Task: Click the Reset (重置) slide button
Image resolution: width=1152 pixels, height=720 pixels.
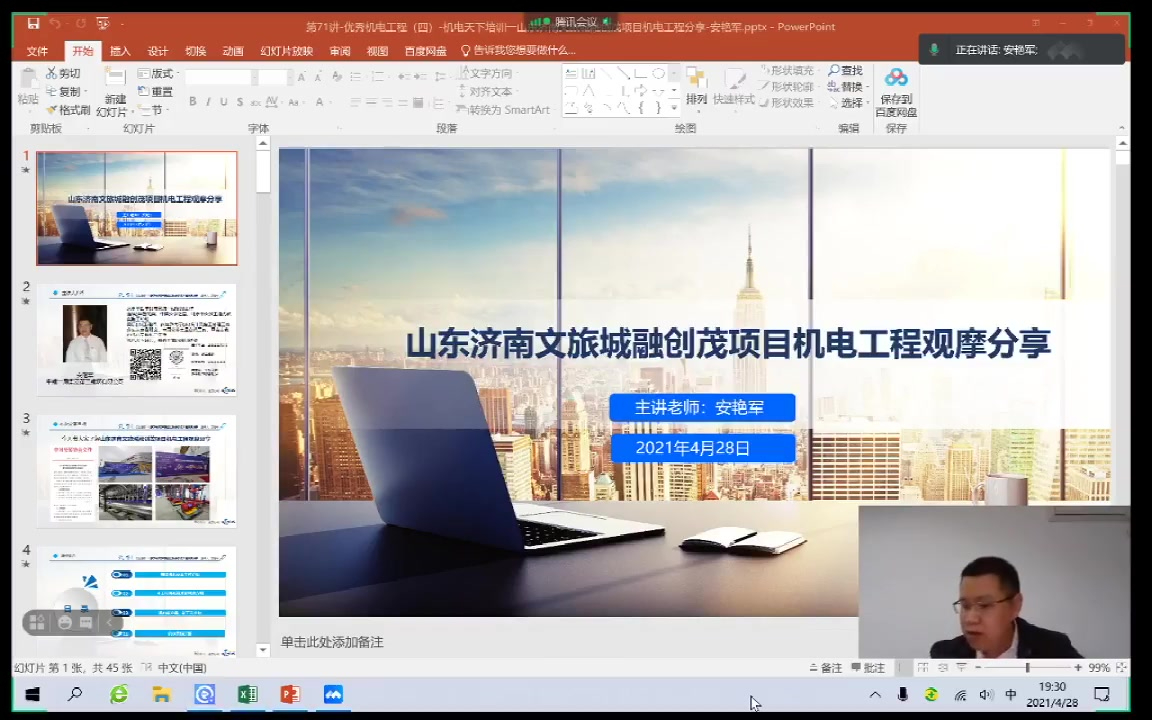Action: coord(156,92)
